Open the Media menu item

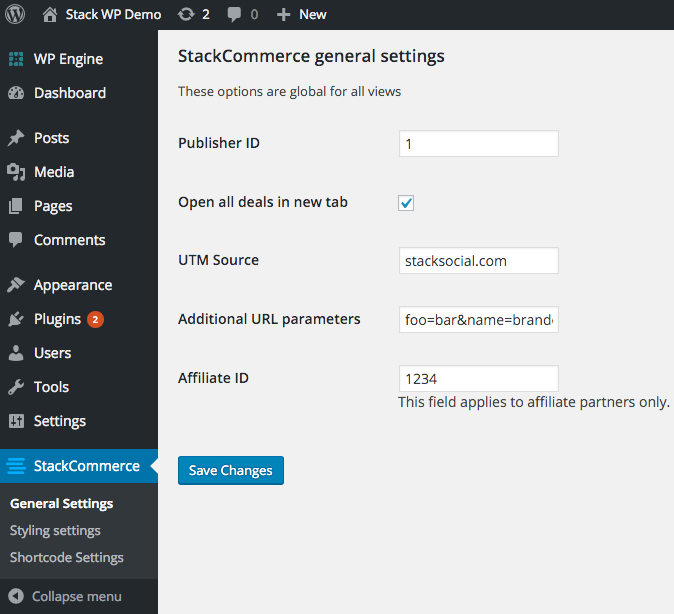tap(54, 172)
